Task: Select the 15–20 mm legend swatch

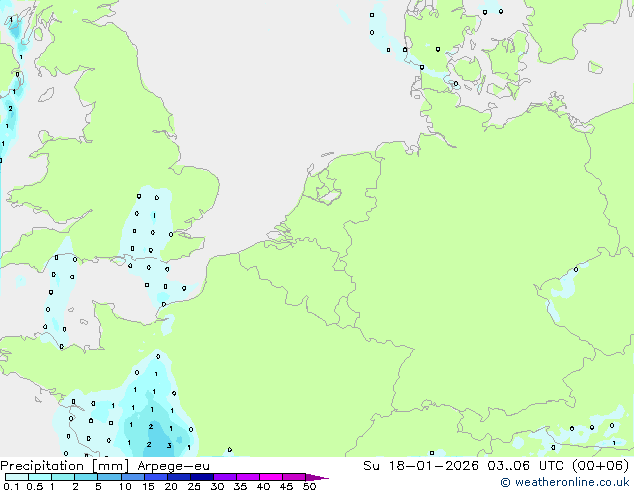Action: point(155,477)
